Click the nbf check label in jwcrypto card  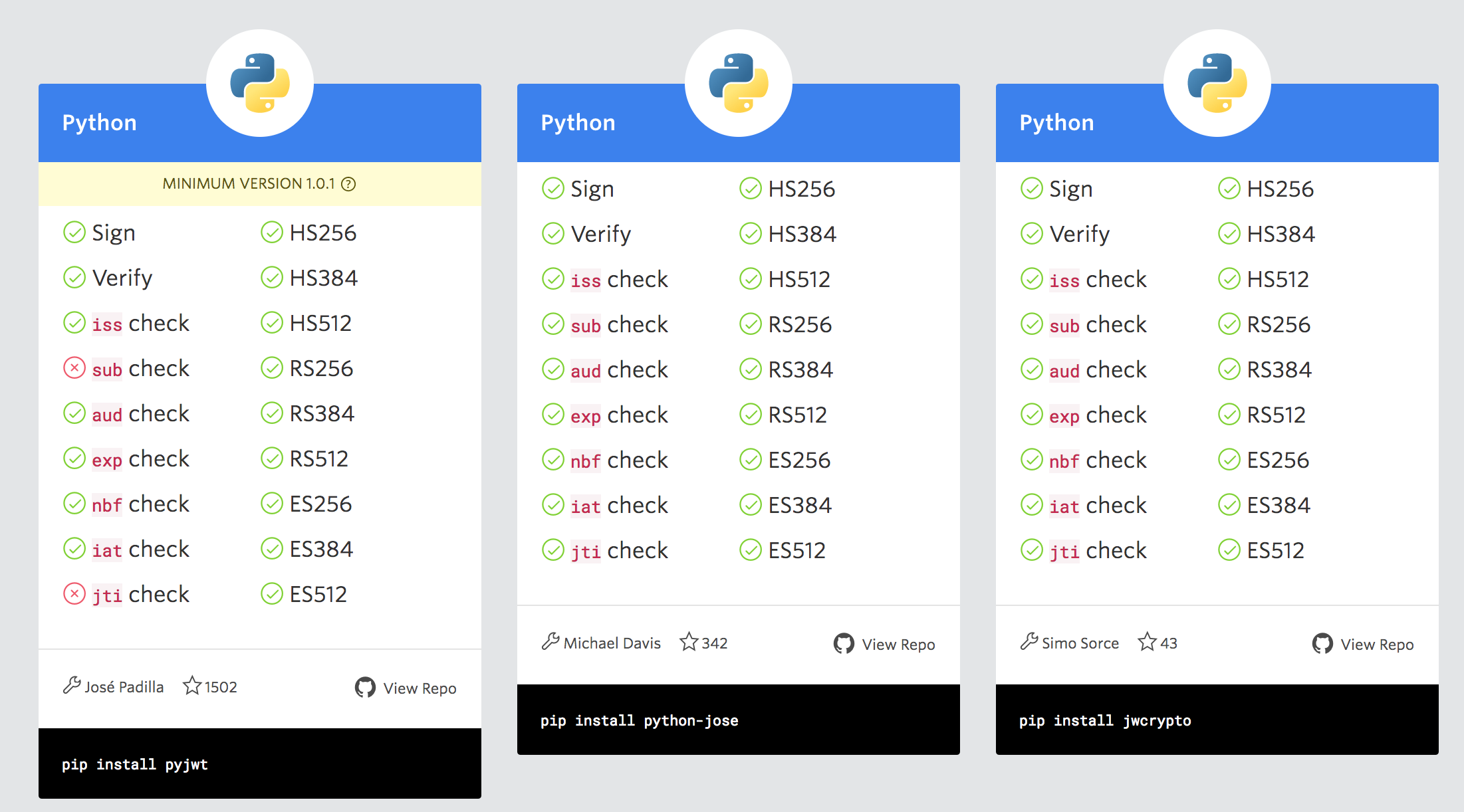[x=1098, y=460]
